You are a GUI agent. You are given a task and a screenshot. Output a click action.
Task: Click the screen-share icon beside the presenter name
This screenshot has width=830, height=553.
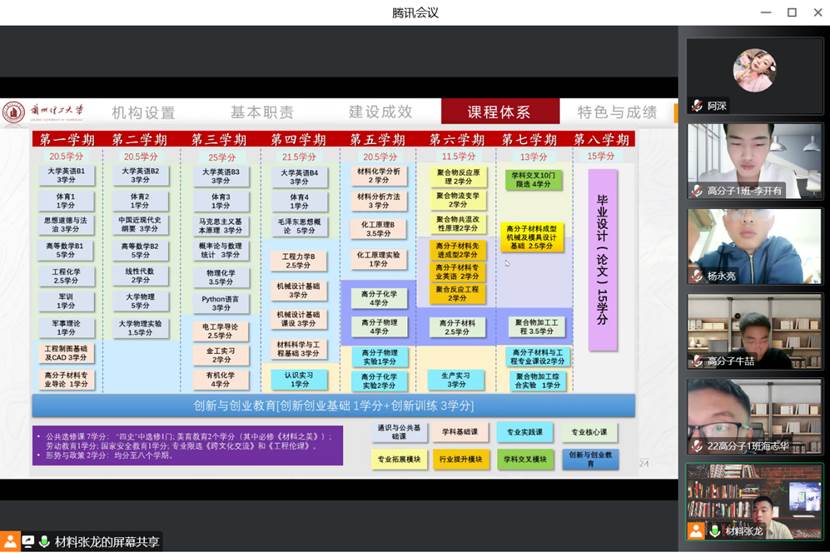coord(28,541)
